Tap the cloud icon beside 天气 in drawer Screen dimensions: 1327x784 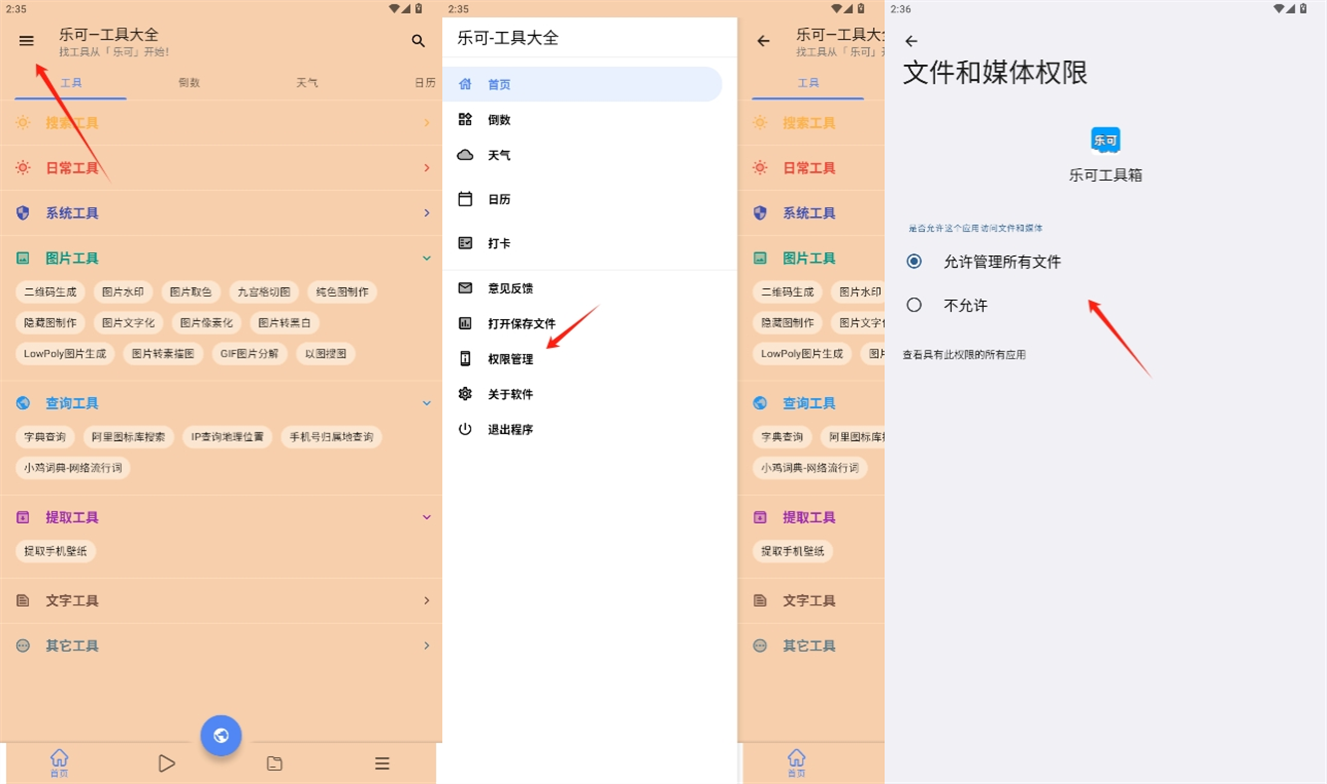[465, 155]
